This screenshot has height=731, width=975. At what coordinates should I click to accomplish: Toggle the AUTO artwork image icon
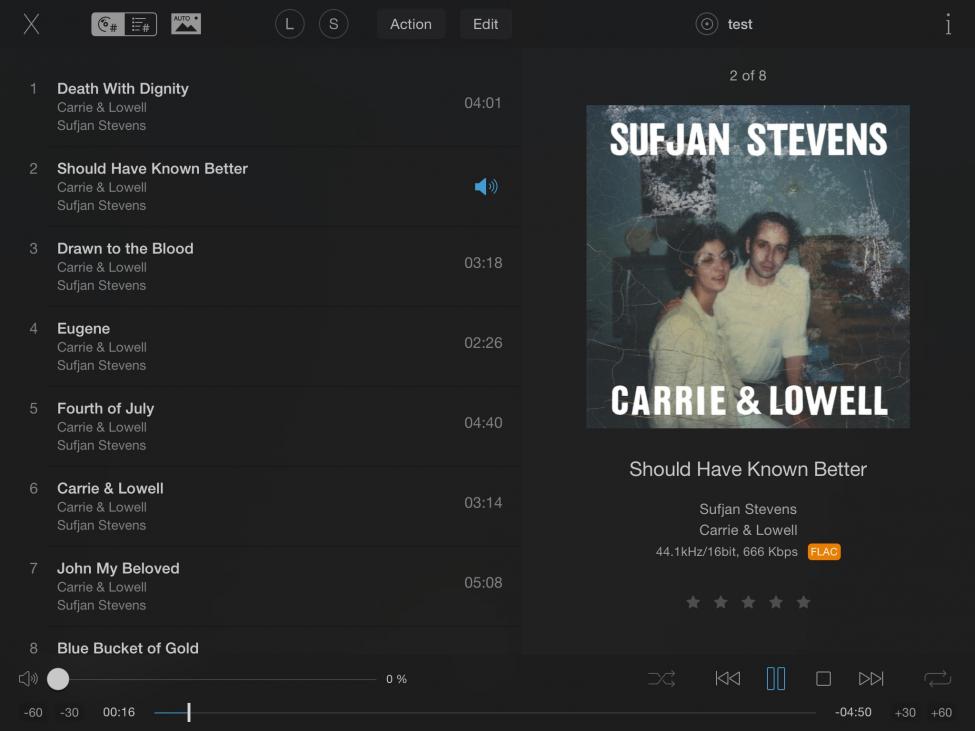pos(186,24)
